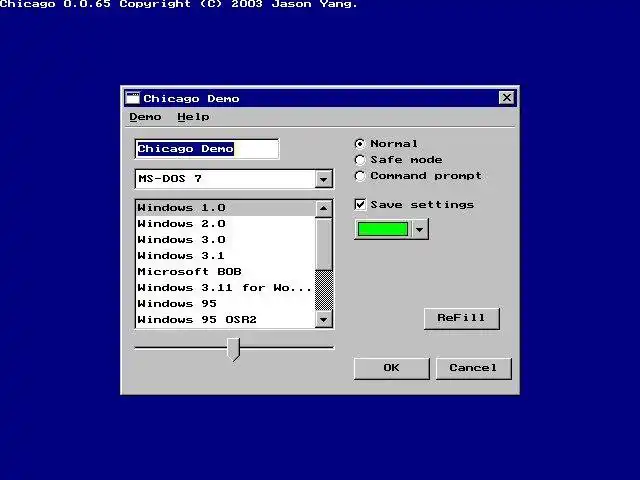The height and width of the screenshot is (480, 640).
Task: Click the list scrollbar up arrow
Action: (x=324, y=208)
